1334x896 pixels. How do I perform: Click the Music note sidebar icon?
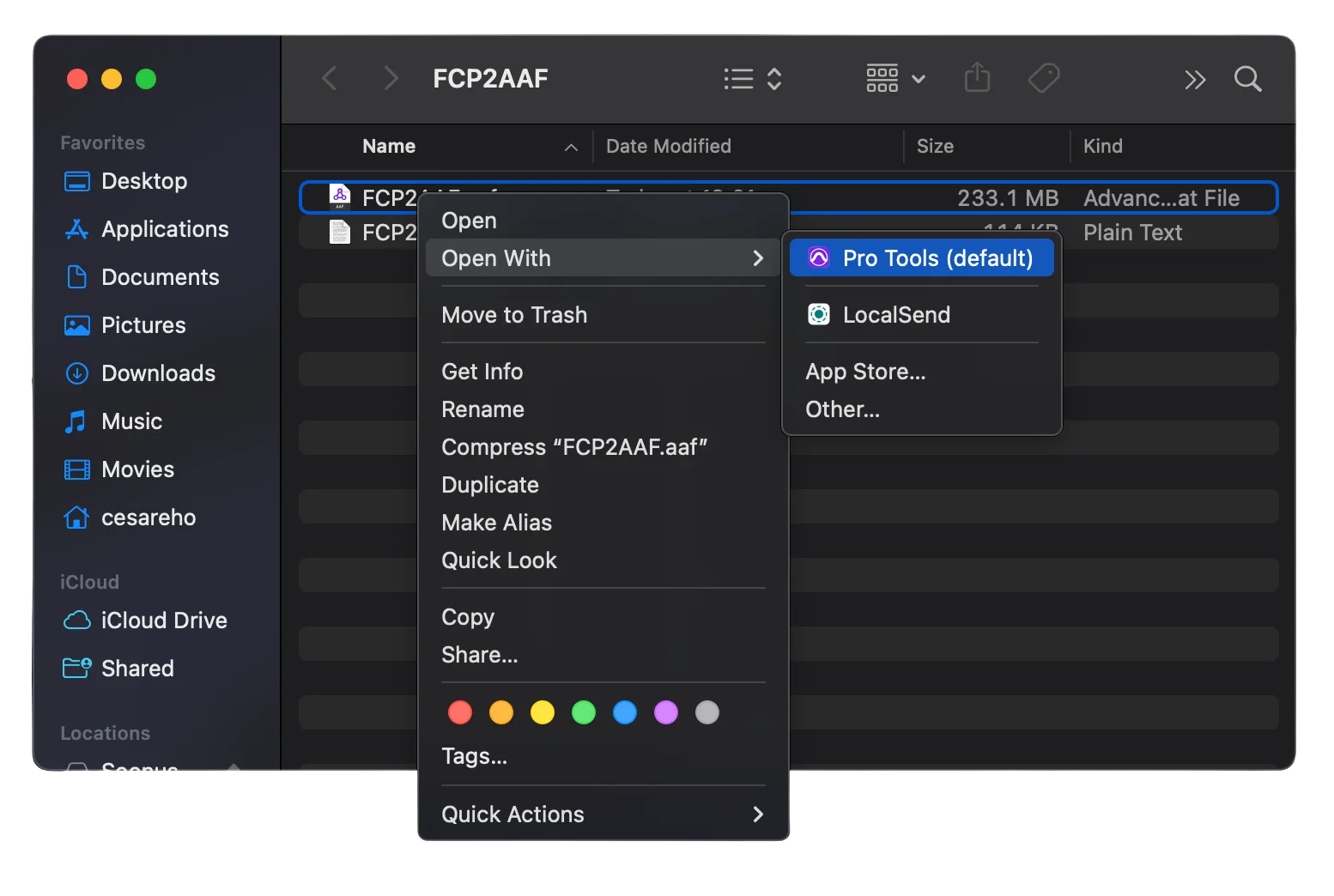click(x=76, y=421)
